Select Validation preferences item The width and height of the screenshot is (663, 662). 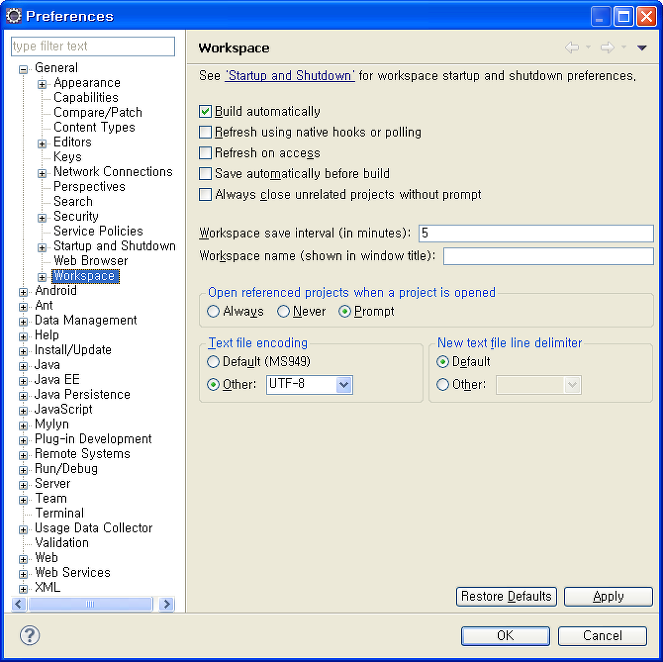[62, 543]
